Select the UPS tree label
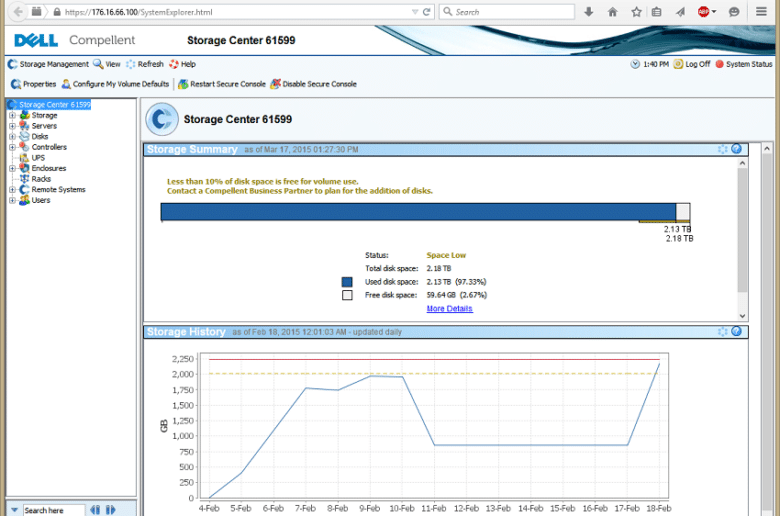Viewport: 780px width, 516px height. click(x=38, y=158)
